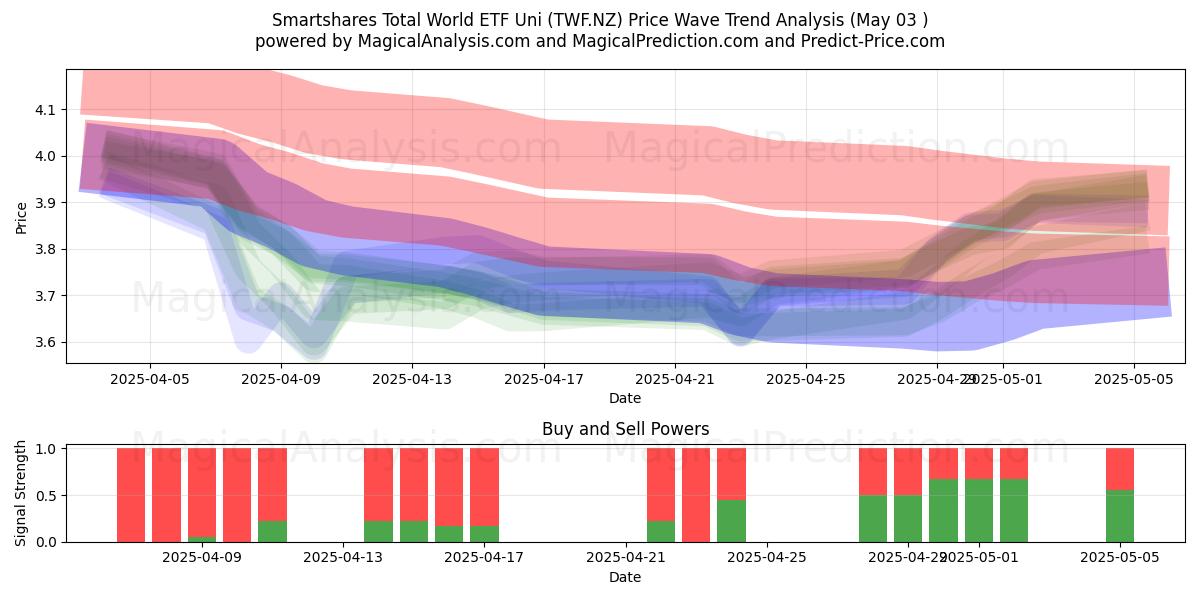The height and width of the screenshot is (600, 1200).
Task: Click red segment of the 2025-05-05 bar
Action: point(1120,469)
